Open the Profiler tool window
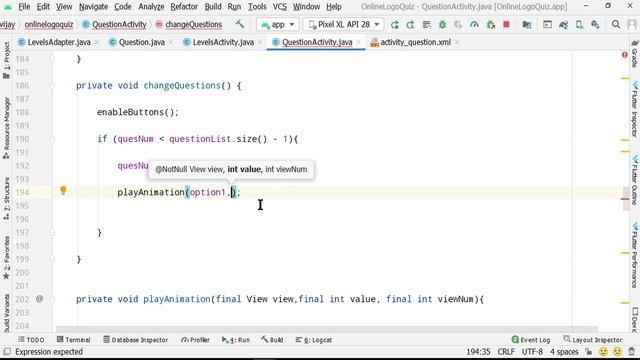The width and height of the screenshot is (640, 360). [x=195, y=340]
